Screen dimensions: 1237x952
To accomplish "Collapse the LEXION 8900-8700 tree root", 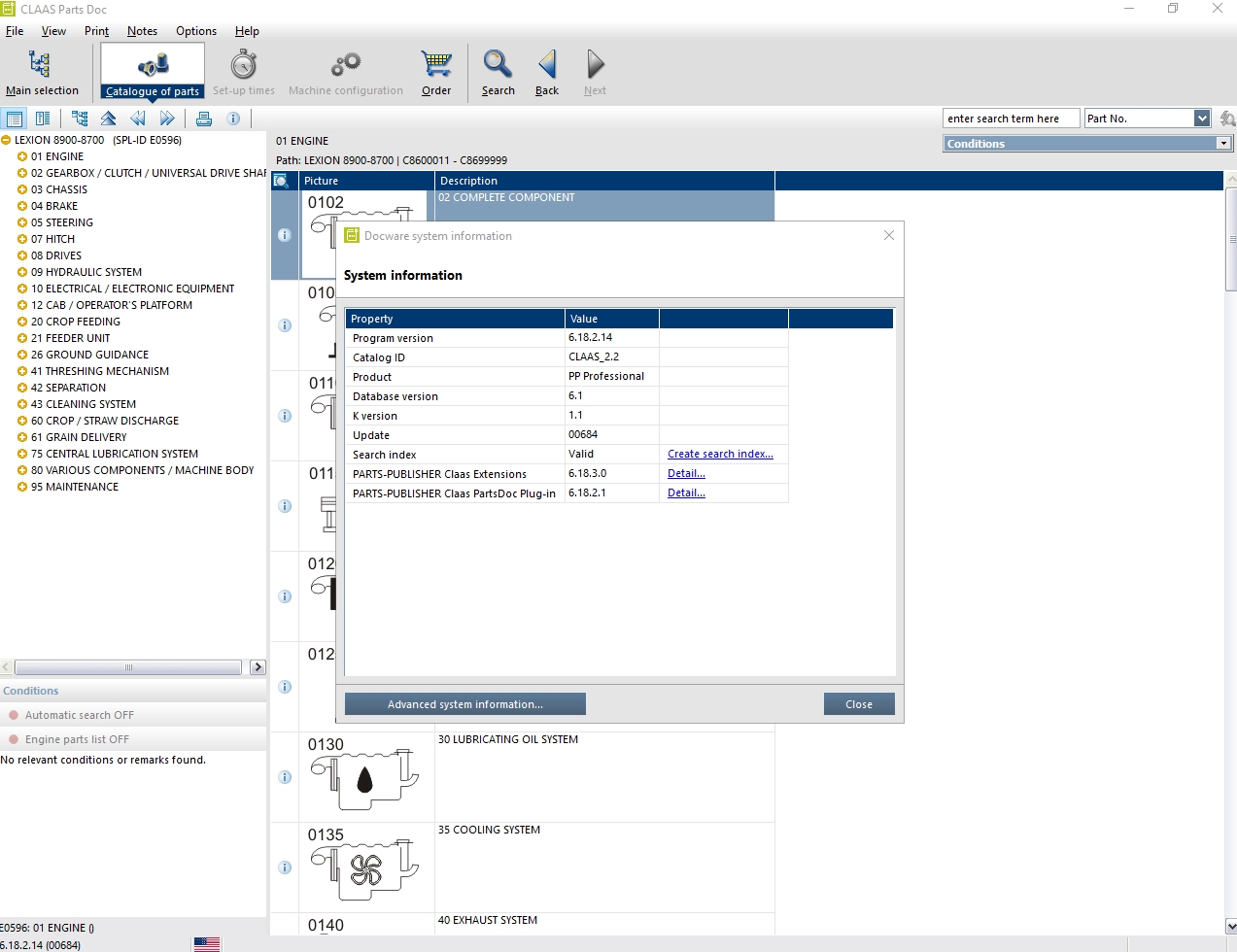I will point(6,140).
